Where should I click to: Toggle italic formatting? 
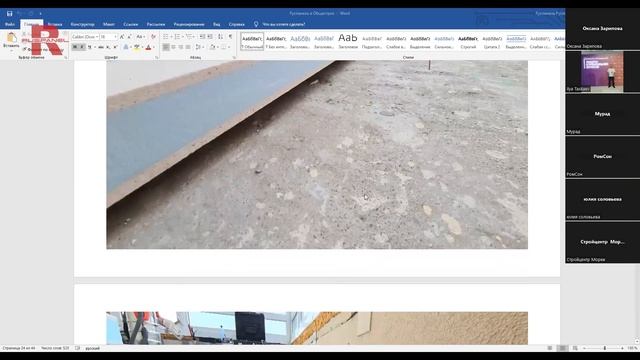click(82, 47)
